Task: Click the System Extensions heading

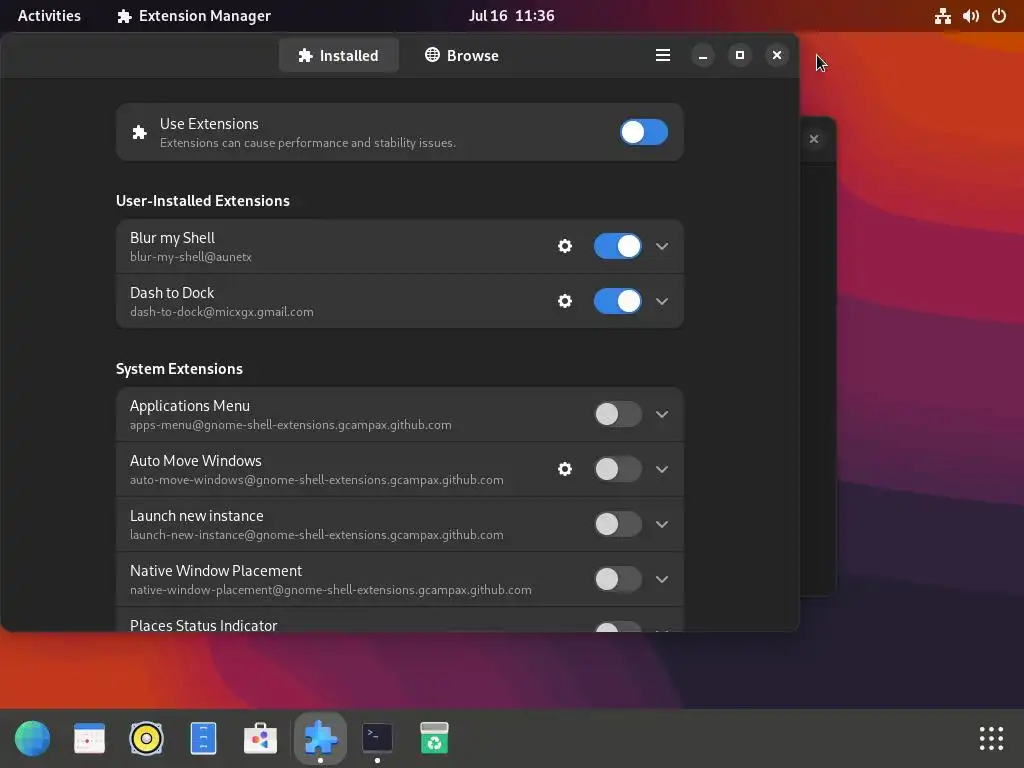Action: [x=179, y=368]
